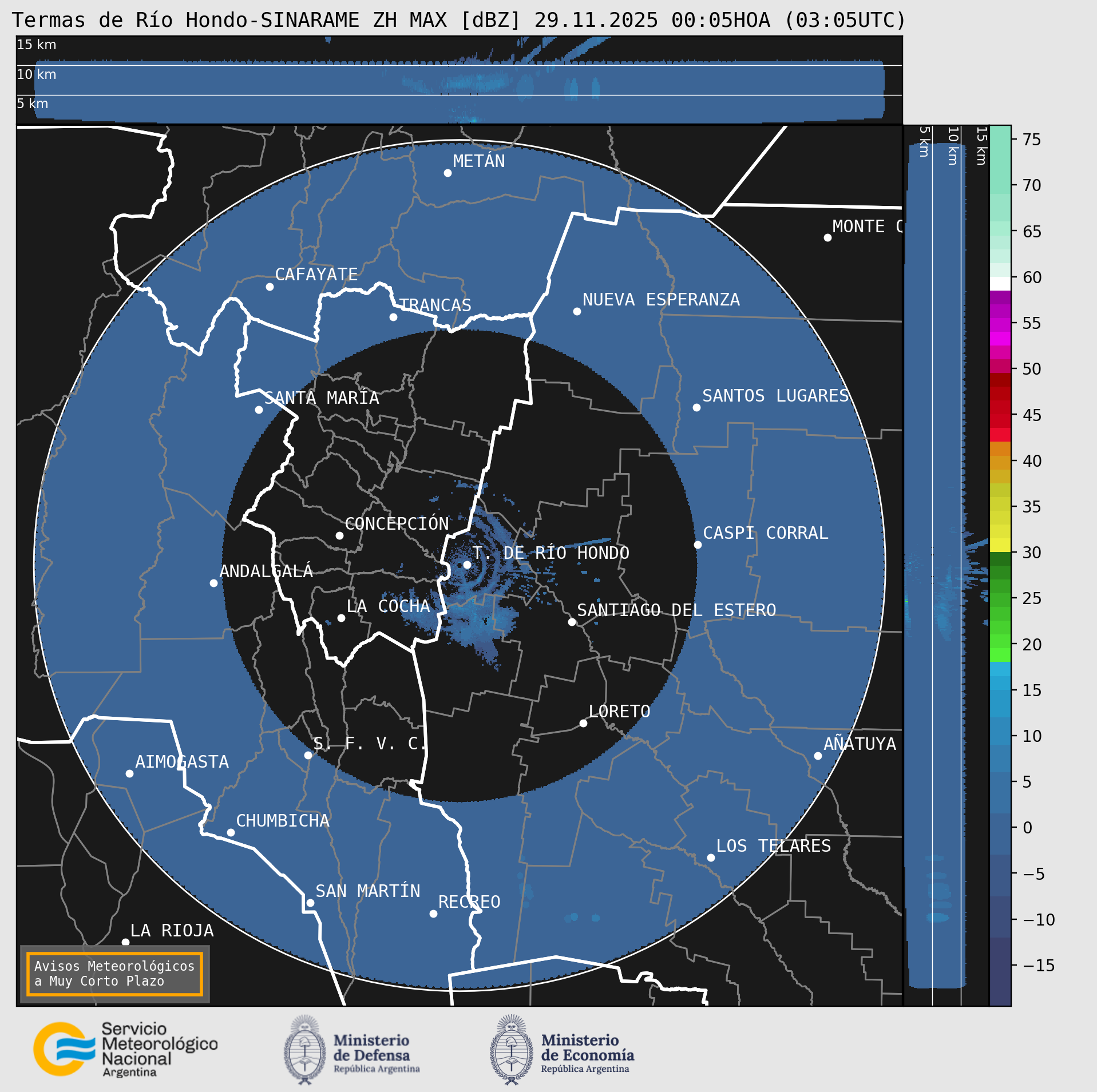Click the TRANCAS city marker dot
The image size is (1097, 1092).
[393, 317]
